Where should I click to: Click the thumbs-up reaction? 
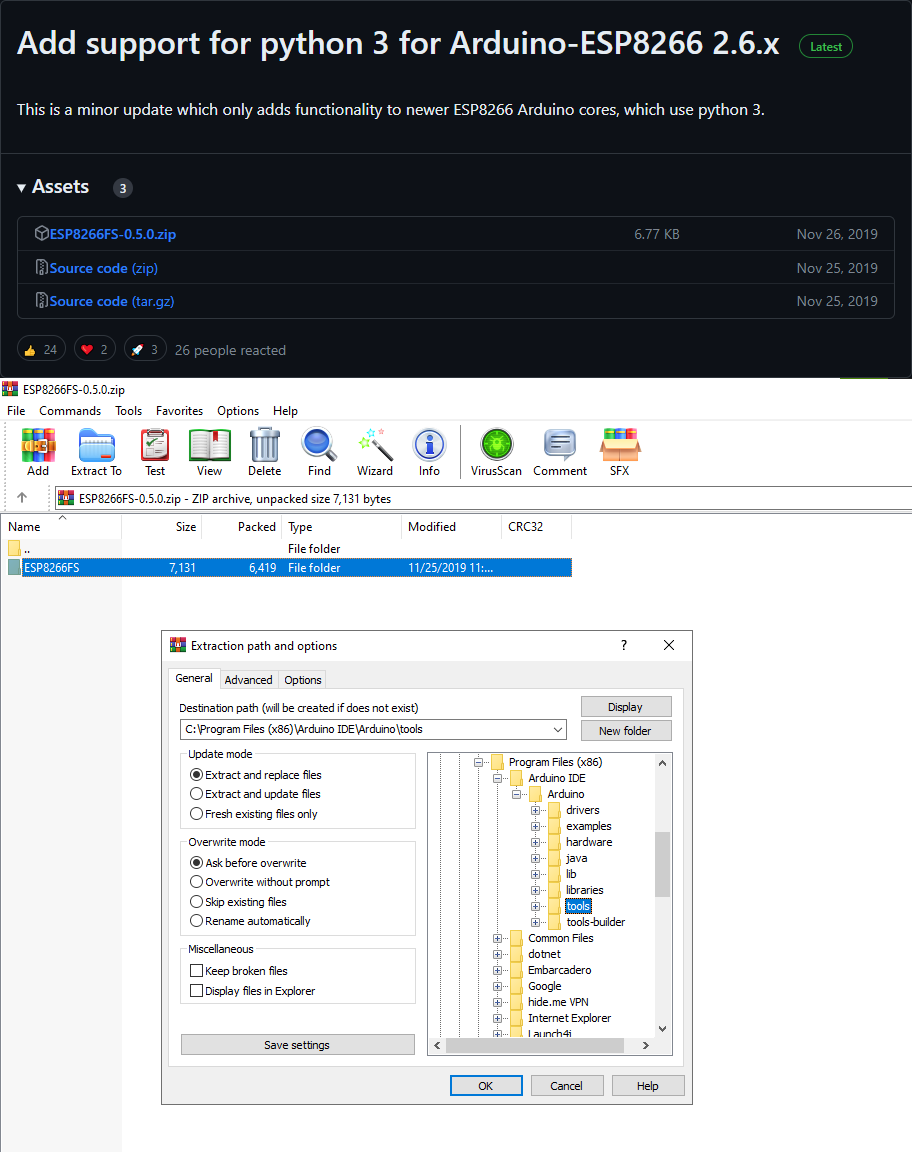point(41,349)
